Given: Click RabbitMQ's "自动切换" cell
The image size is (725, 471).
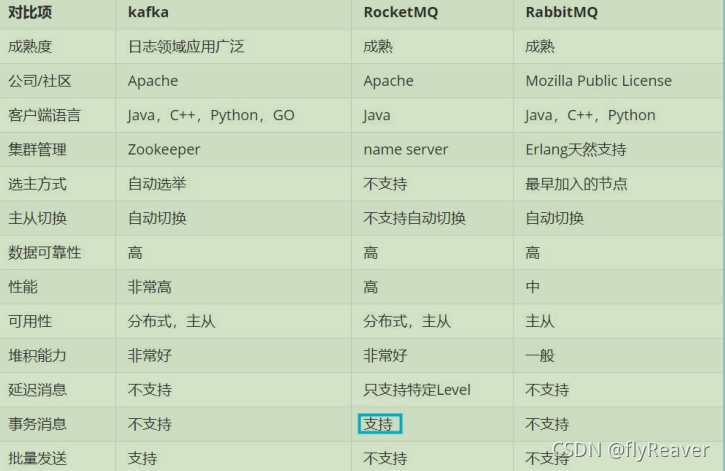Looking at the screenshot, I should click(554, 218).
